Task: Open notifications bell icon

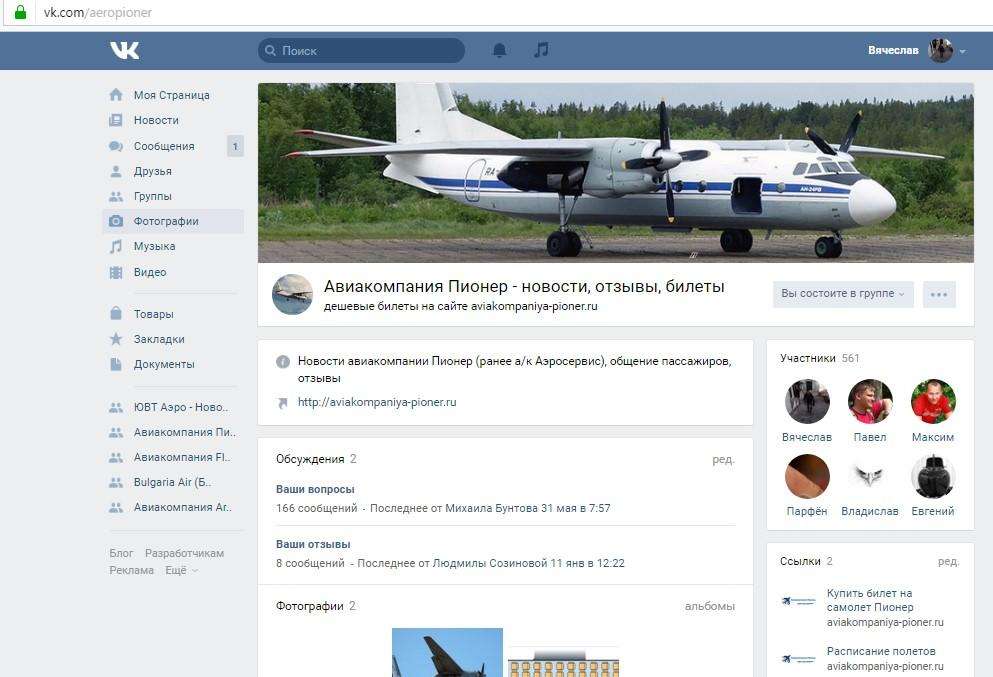Action: 499,50
